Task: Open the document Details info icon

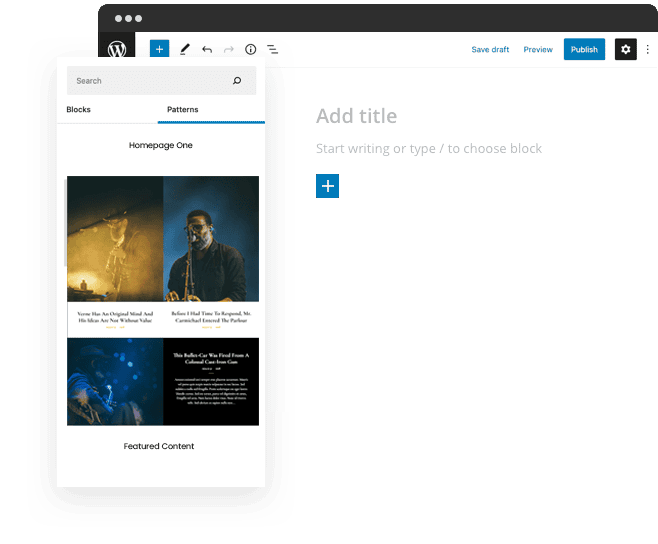Action: pyautogui.click(x=251, y=49)
